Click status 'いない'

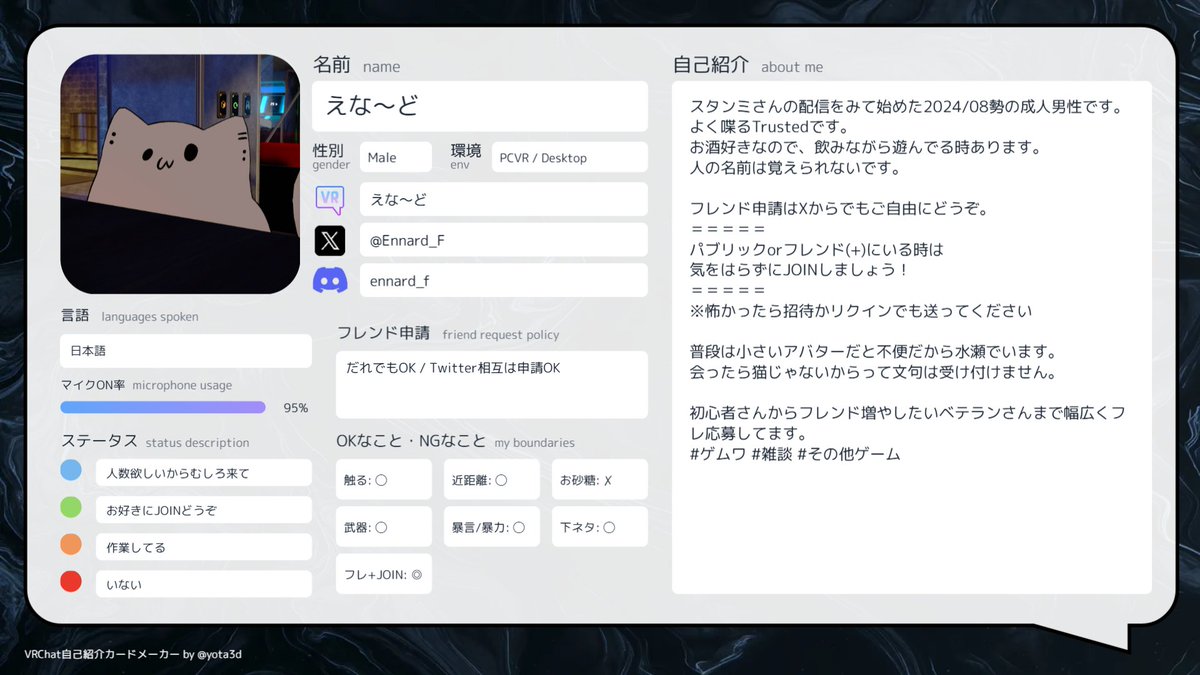[x=204, y=584]
